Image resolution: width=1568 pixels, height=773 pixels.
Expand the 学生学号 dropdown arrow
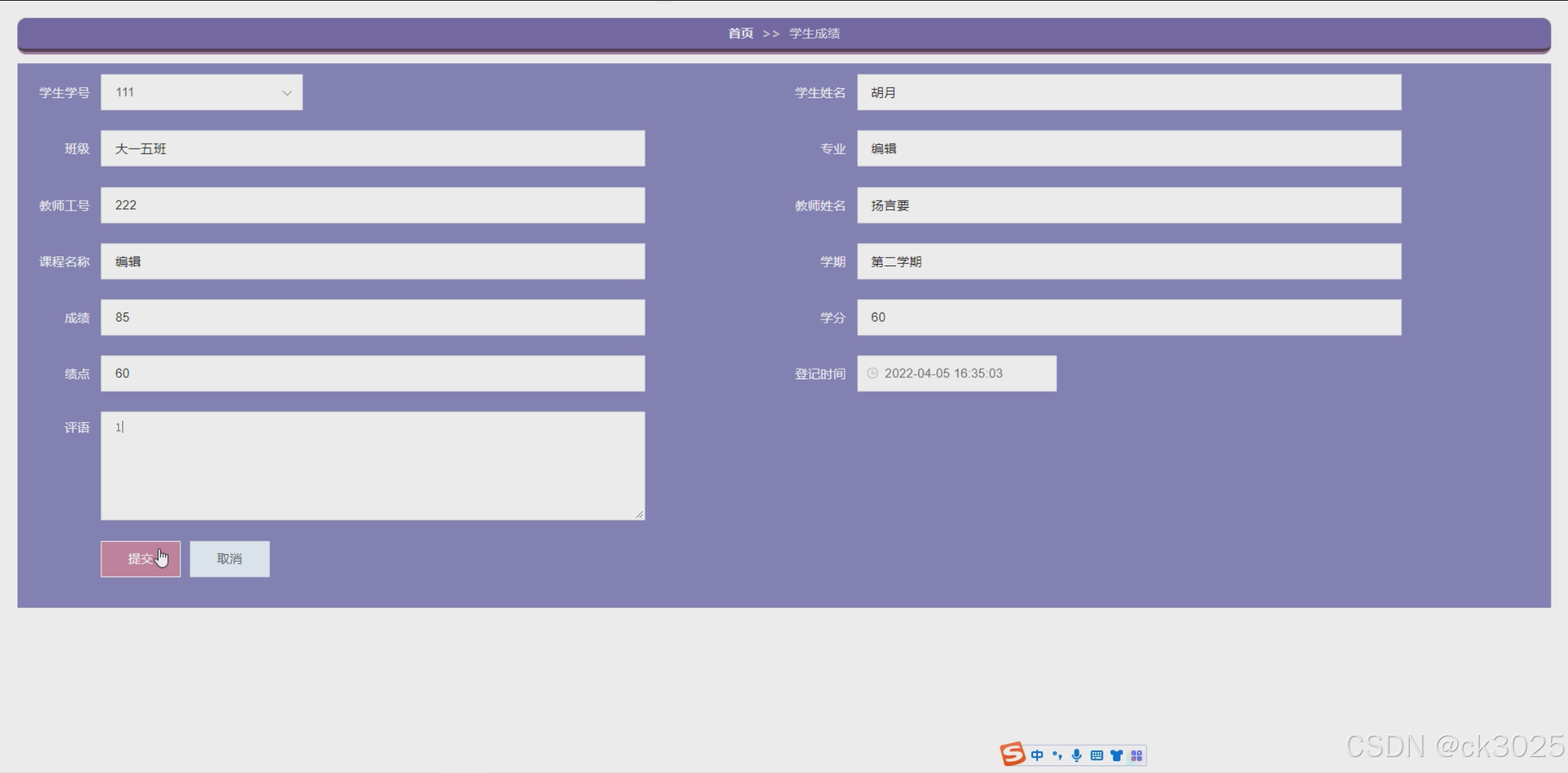(x=287, y=93)
